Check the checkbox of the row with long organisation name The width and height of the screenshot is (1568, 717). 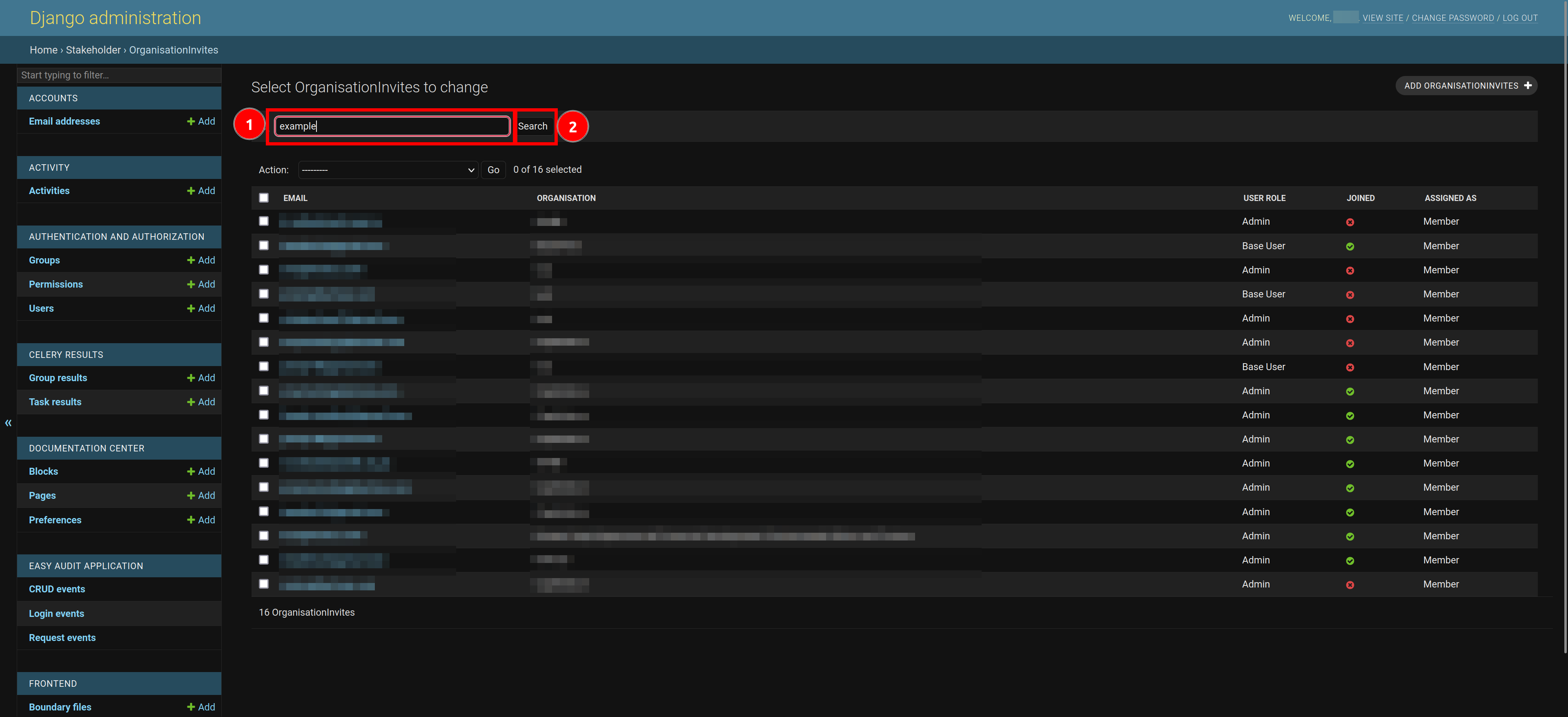[263, 536]
